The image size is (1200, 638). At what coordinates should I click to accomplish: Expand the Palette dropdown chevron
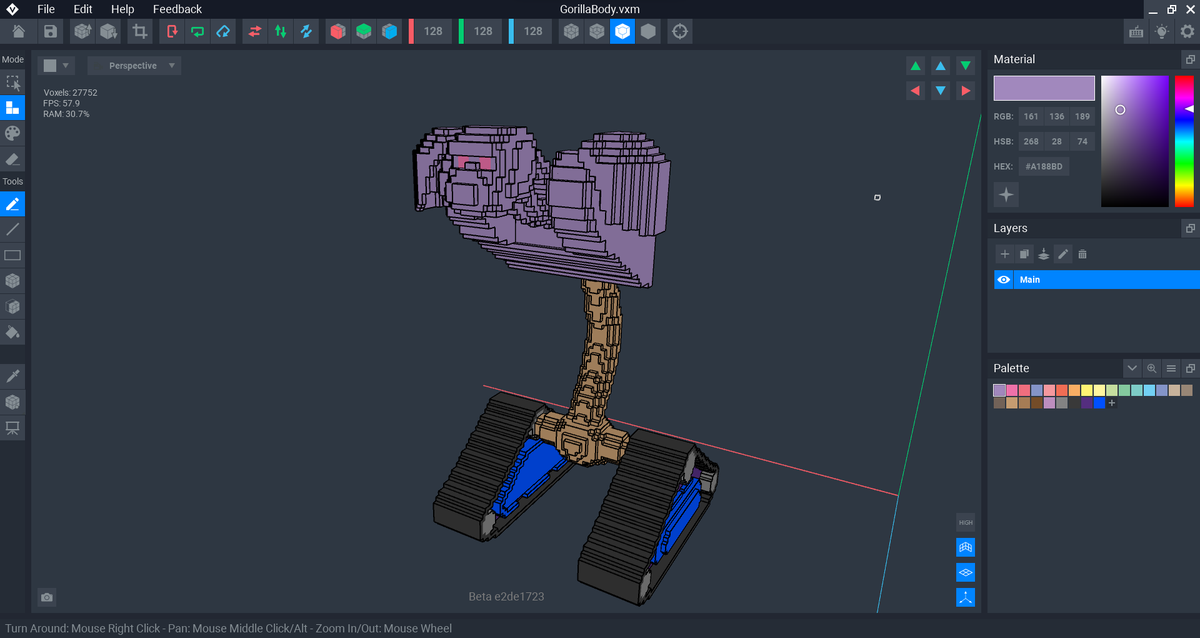[1132, 369]
